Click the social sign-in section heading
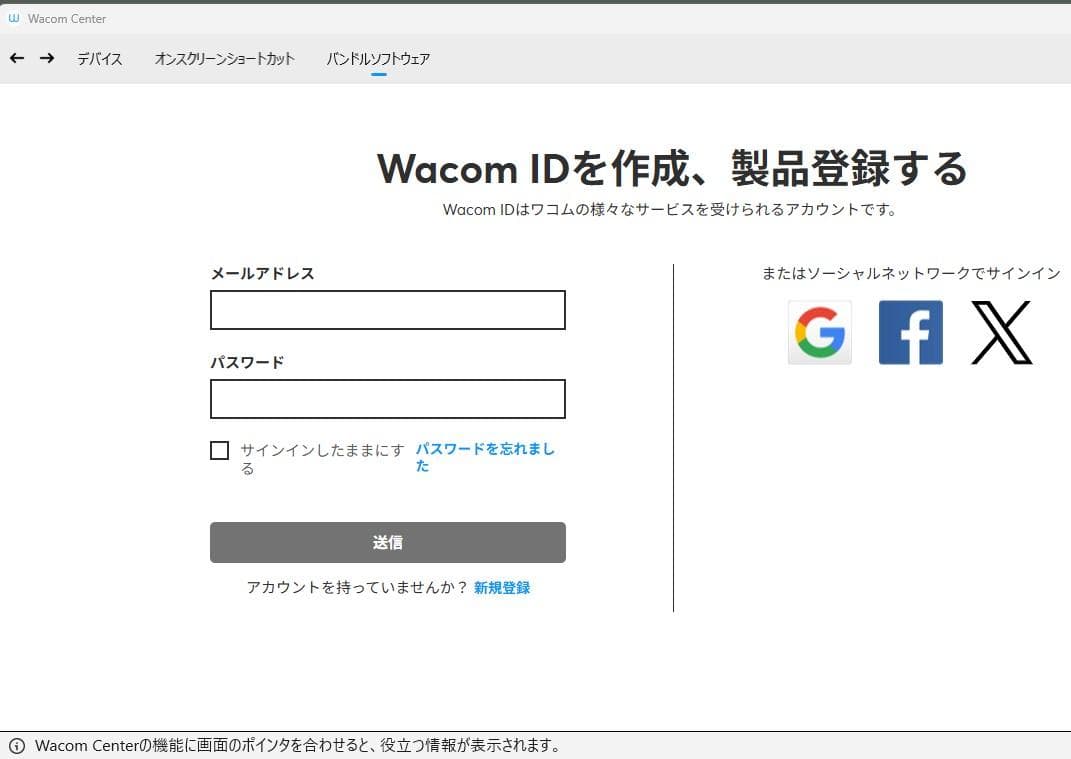 (911, 273)
